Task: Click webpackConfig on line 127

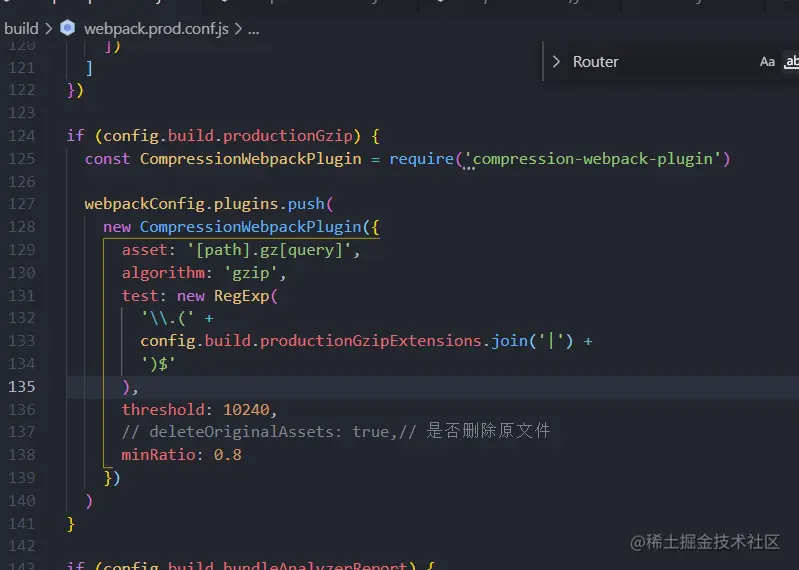Action: point(145,204)
